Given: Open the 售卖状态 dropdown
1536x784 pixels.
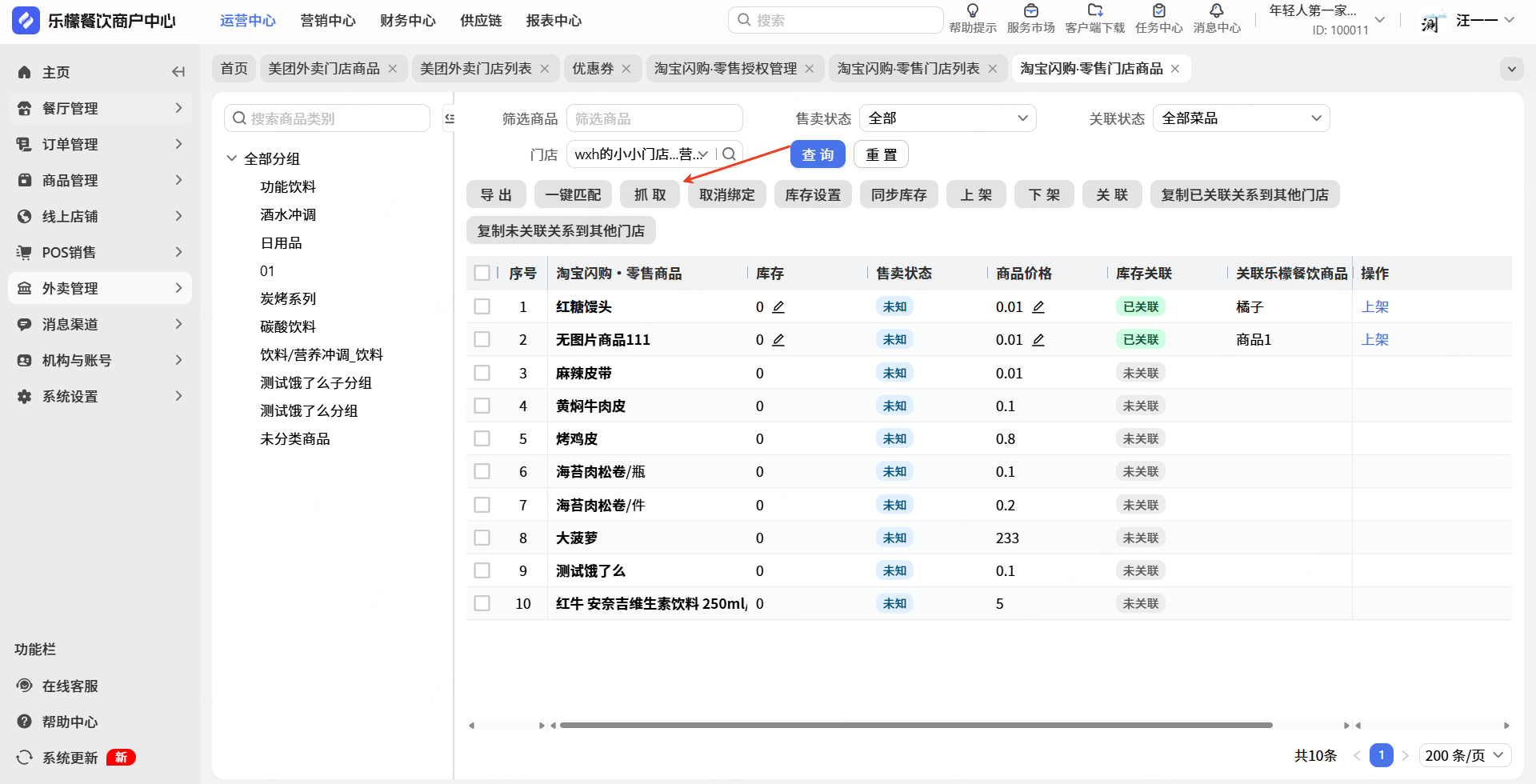Looking at the screenshot, I should (x=947, y=118).
